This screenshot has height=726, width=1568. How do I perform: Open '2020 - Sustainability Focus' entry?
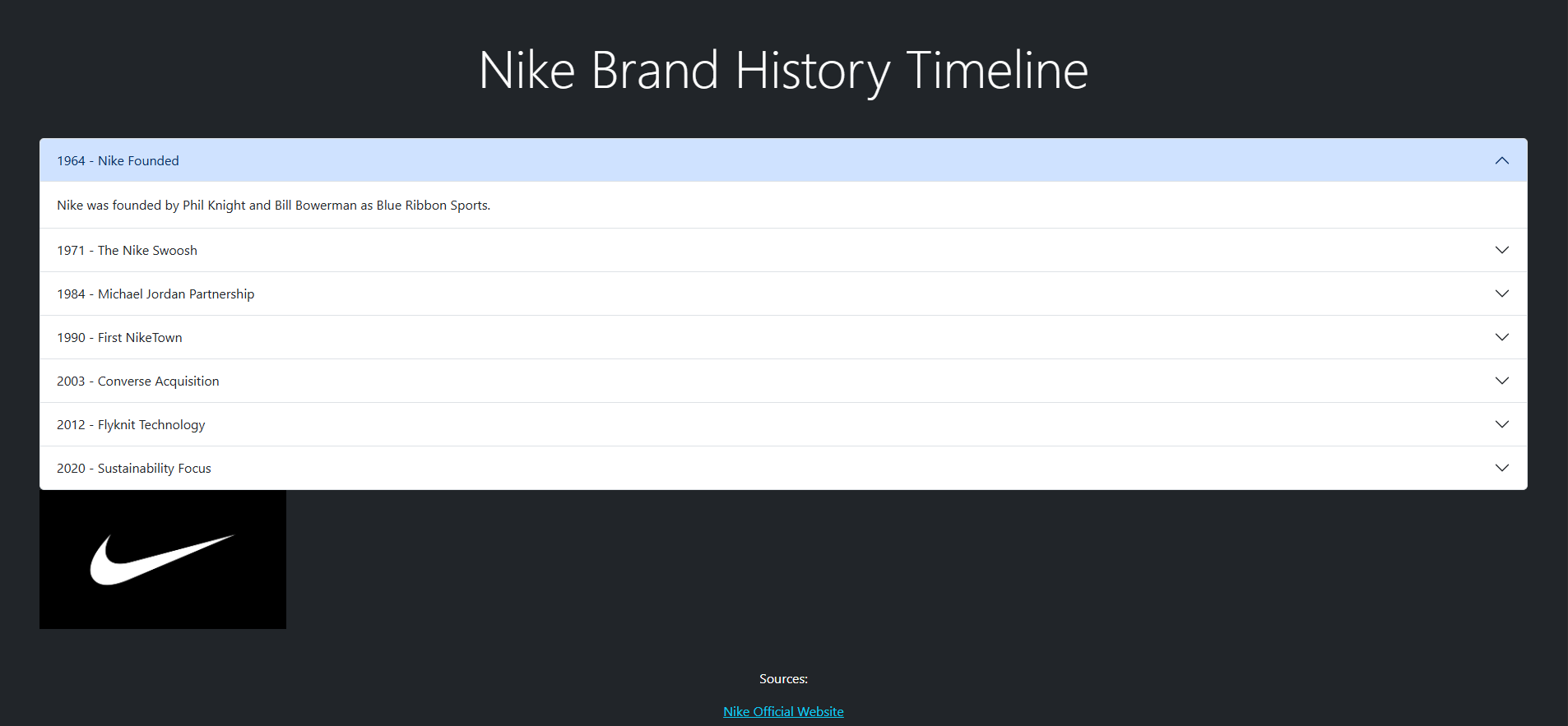(134, 468)
